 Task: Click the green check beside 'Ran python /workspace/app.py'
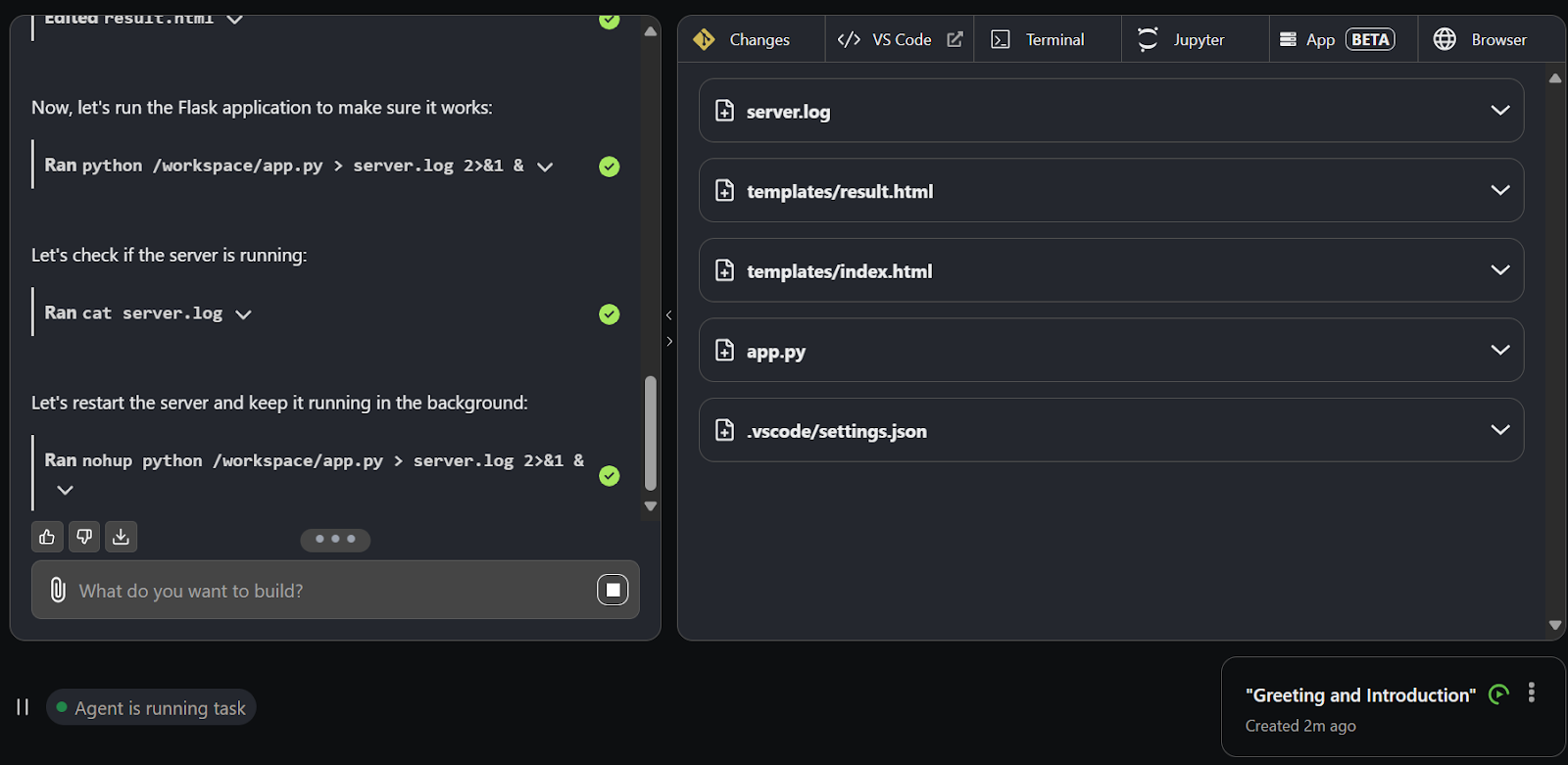pyautogui.click(x=610, y=167)
